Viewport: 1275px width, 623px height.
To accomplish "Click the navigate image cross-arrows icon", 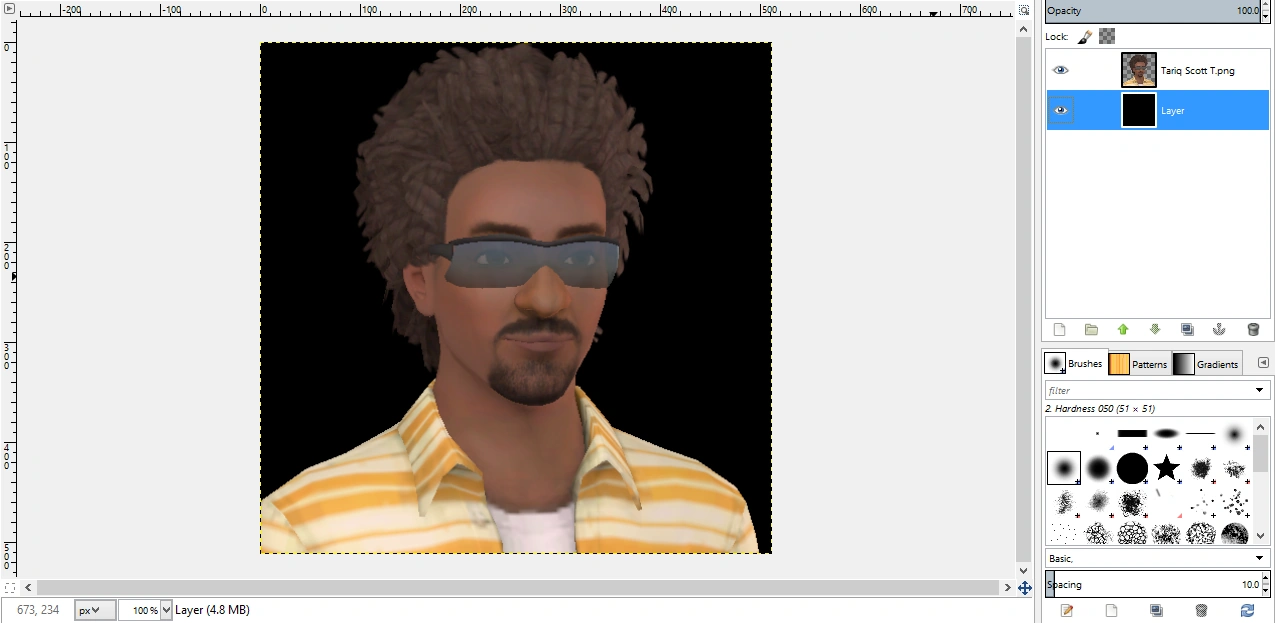I will [1025, 588].
